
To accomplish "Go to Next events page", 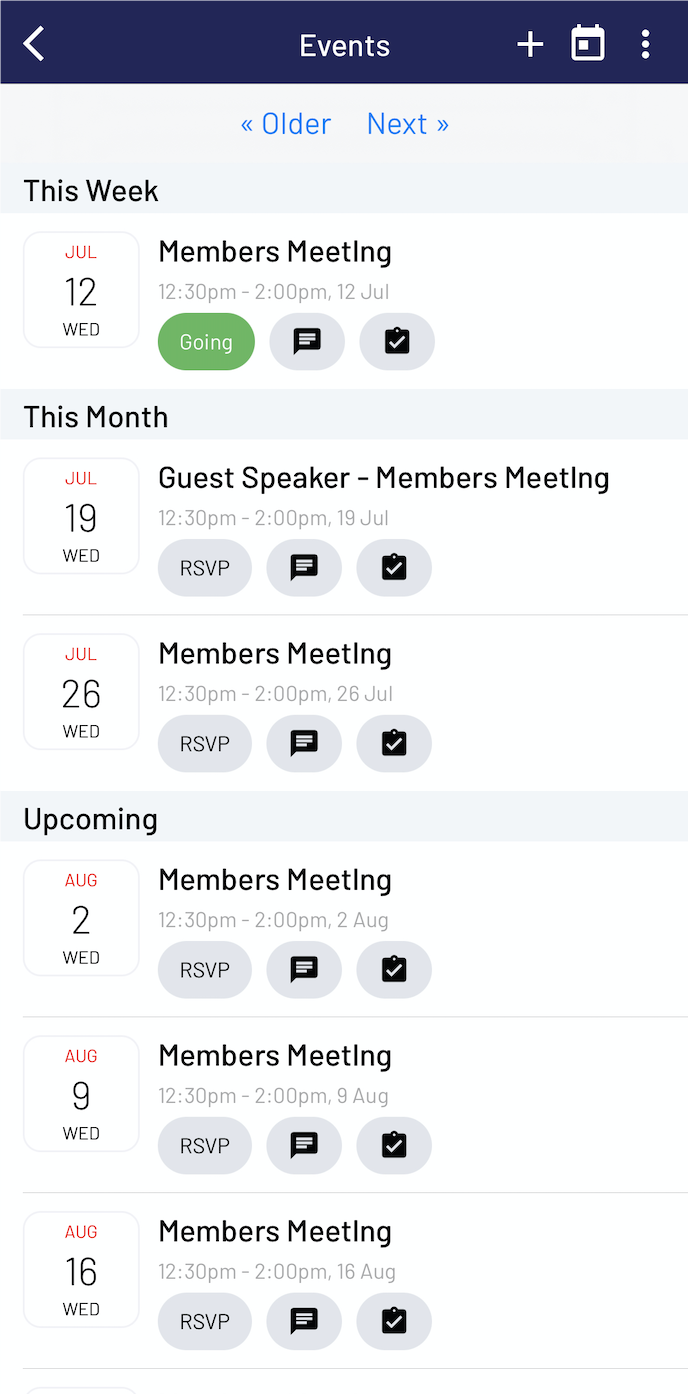I will point(408,123).
